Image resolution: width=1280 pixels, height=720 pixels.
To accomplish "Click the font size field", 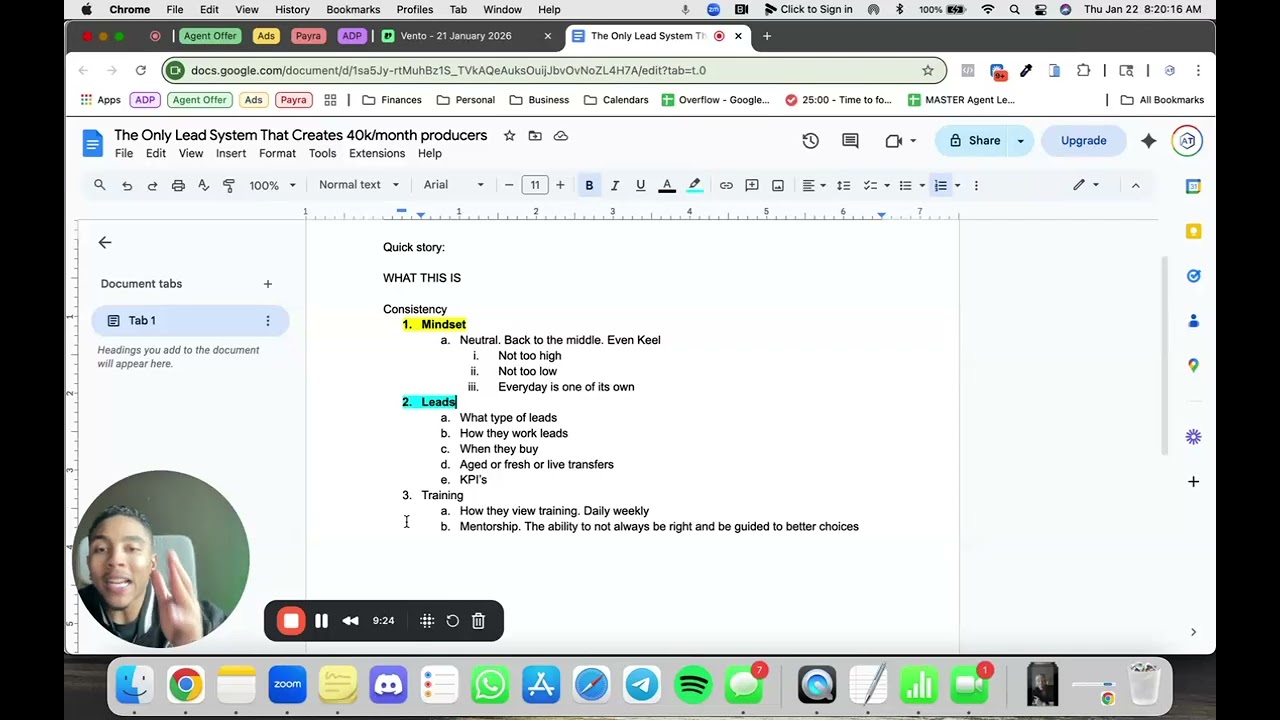I will click(x=535, y=185).
